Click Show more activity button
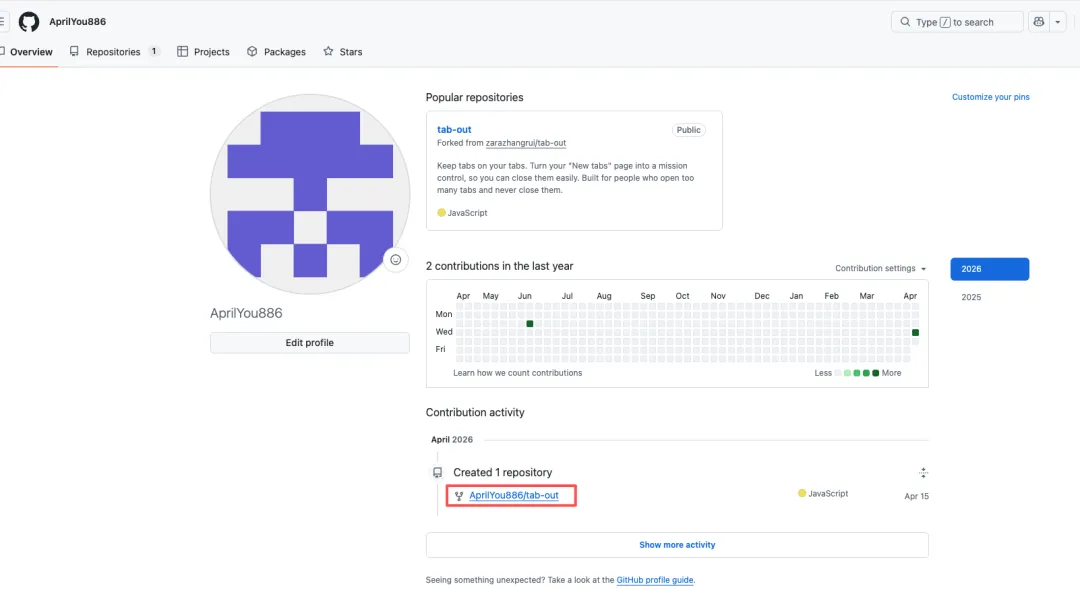 click(x=677, y=545)
